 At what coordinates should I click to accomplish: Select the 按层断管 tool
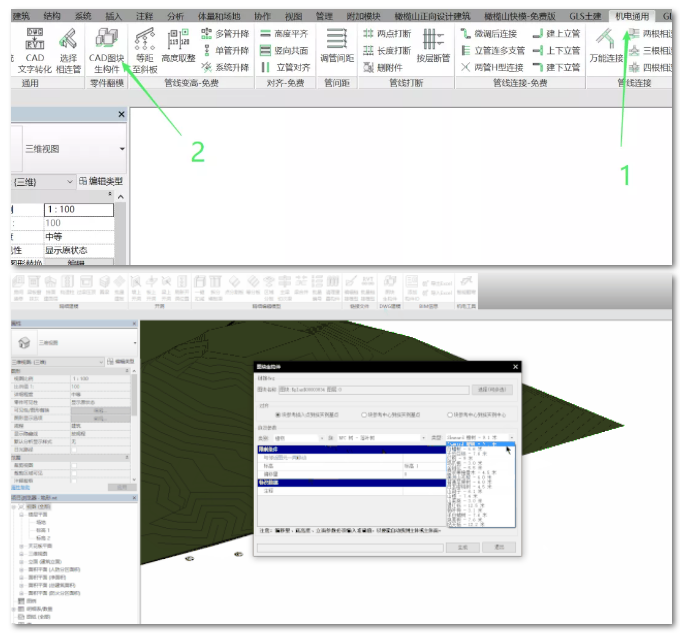coord(433,46)
